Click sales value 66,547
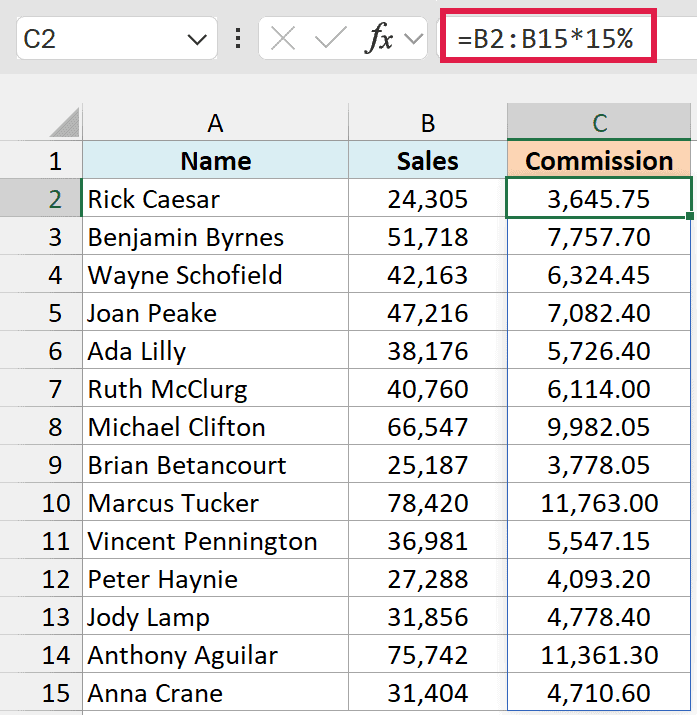The height and width of the screenshot is (715, 697). coord(428,426)
